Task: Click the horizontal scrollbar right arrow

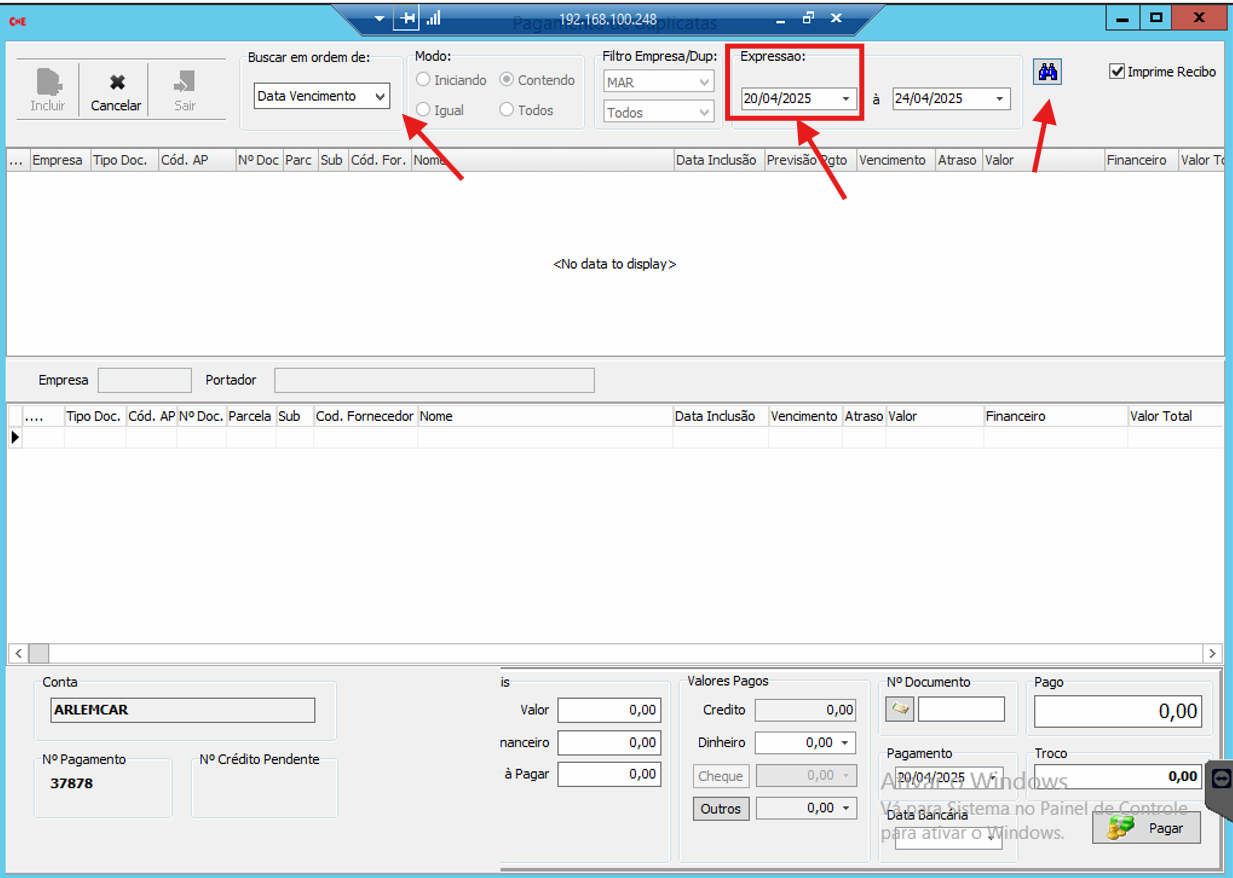Action: click(x=1212, y=653)
